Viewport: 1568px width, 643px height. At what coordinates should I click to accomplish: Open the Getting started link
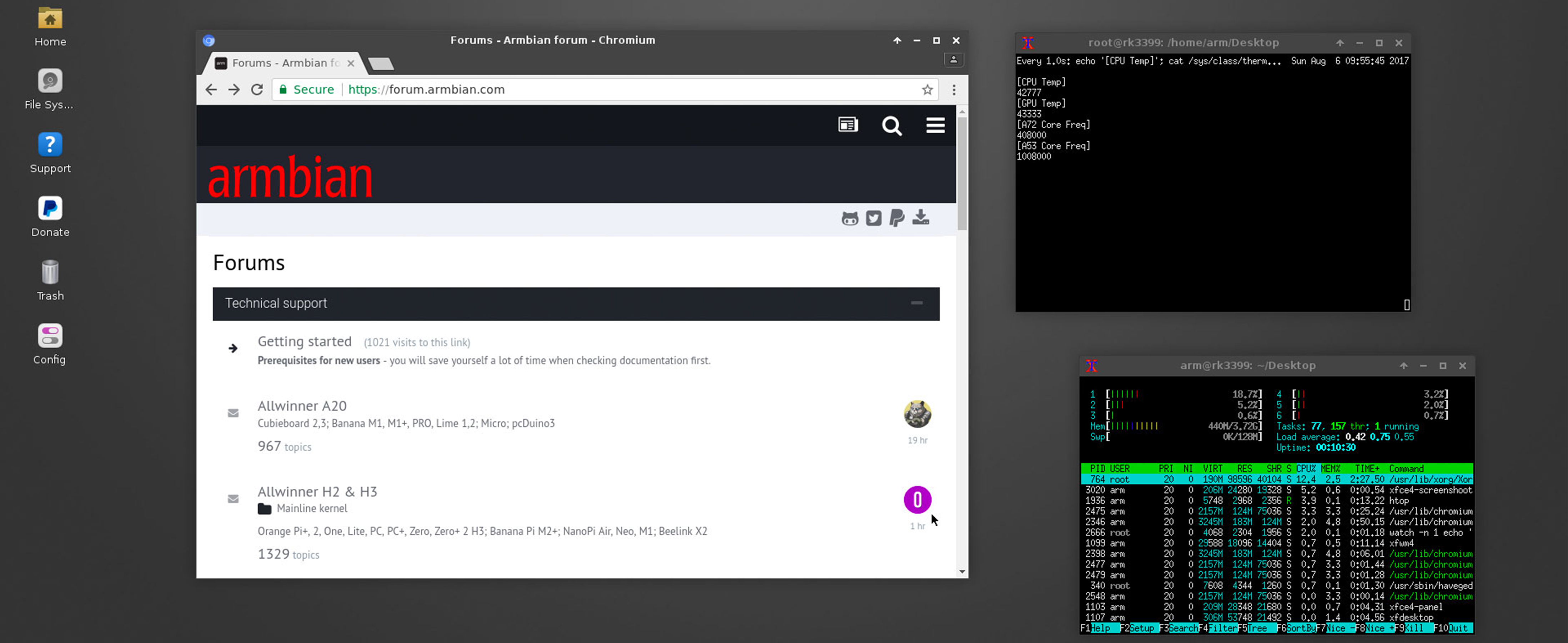304,342
